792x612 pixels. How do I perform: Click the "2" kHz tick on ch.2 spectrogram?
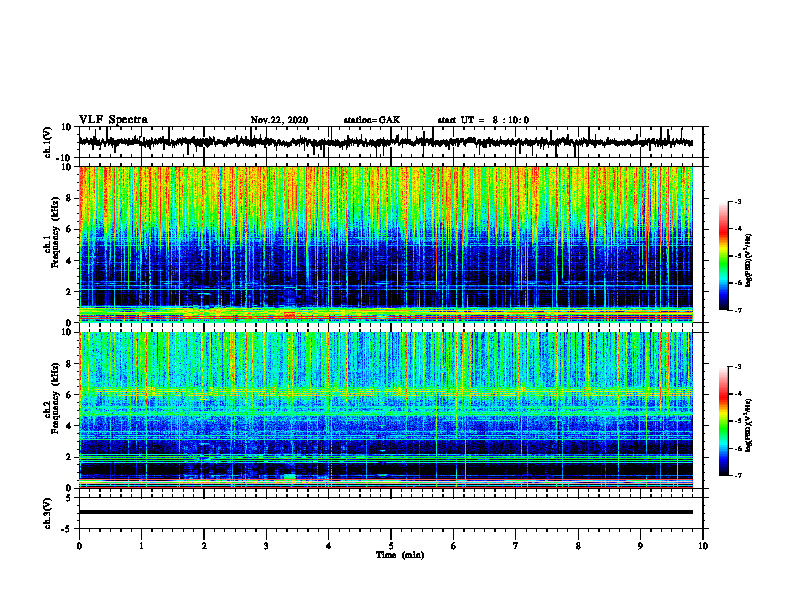[69, 457]
